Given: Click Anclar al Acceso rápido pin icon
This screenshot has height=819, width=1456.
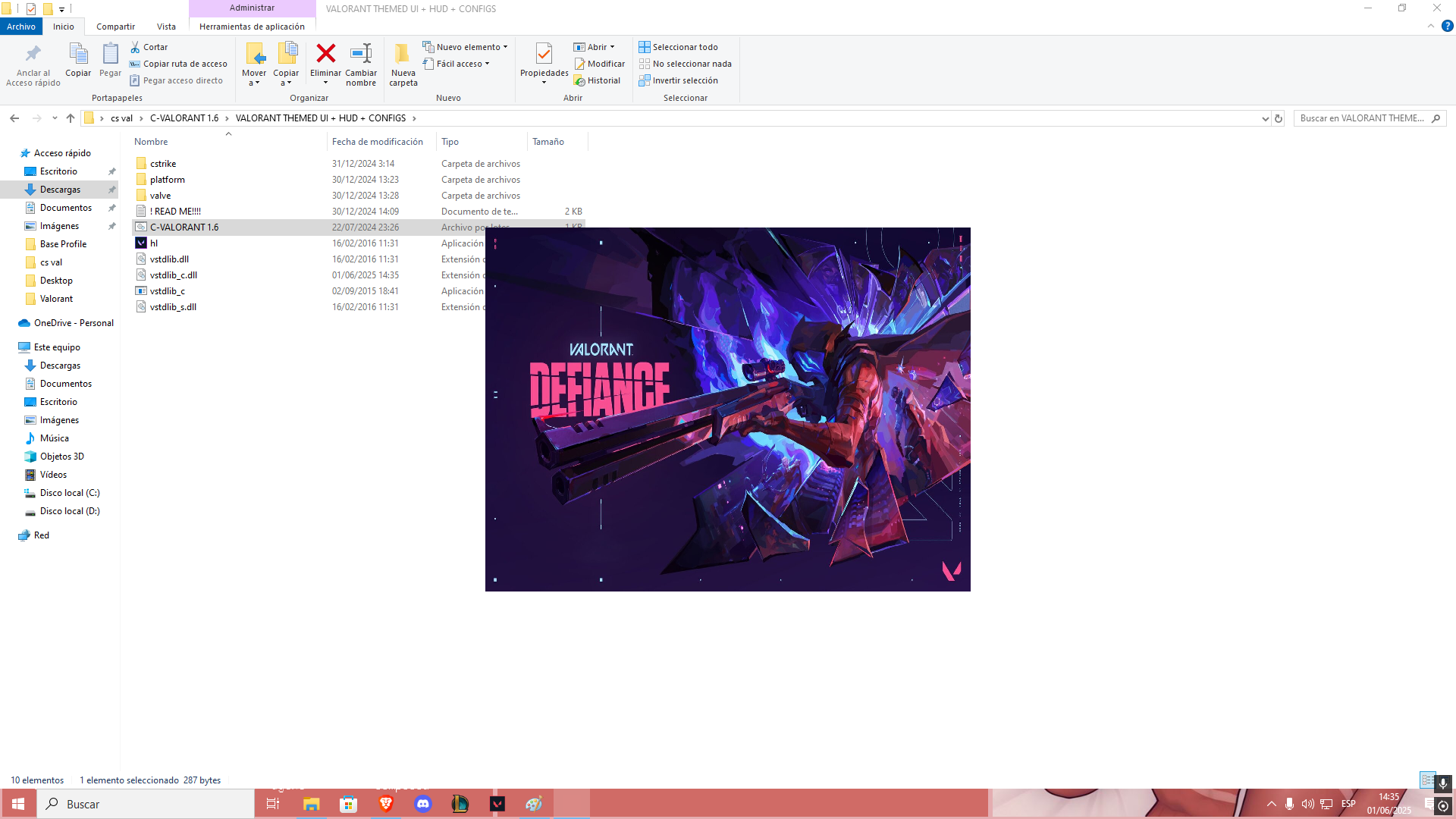Looking at the screenshot, I should 33,54.
